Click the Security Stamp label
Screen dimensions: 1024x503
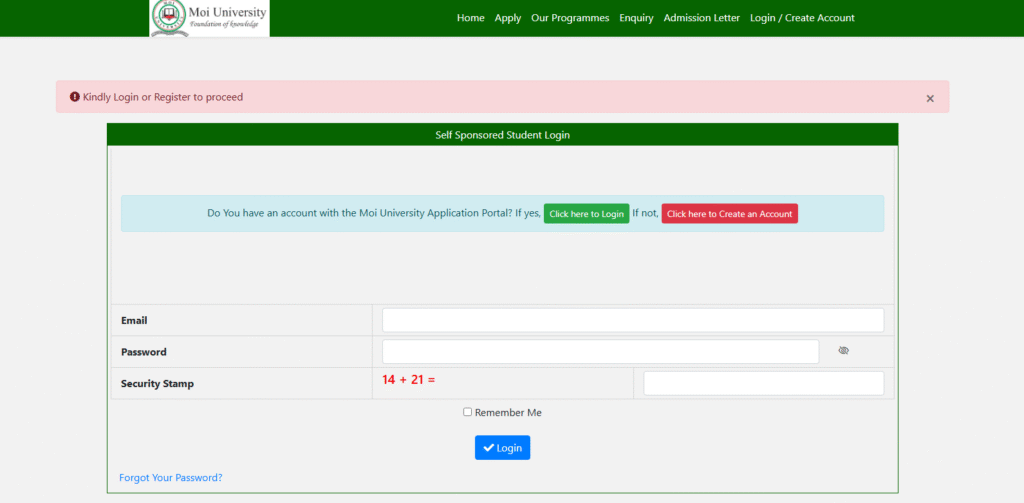tap(157, 384)
